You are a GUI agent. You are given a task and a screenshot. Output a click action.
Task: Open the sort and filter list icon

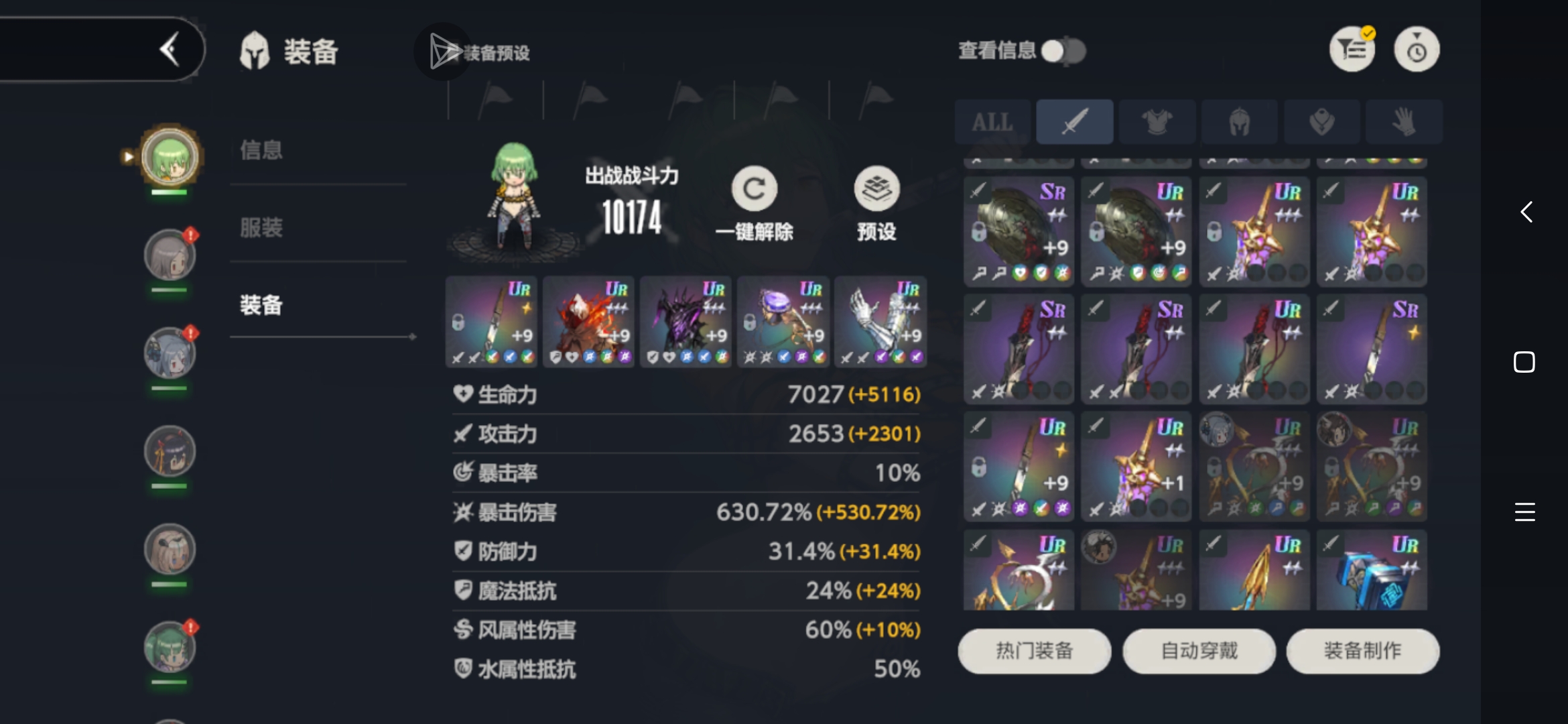click(1352, 50)
